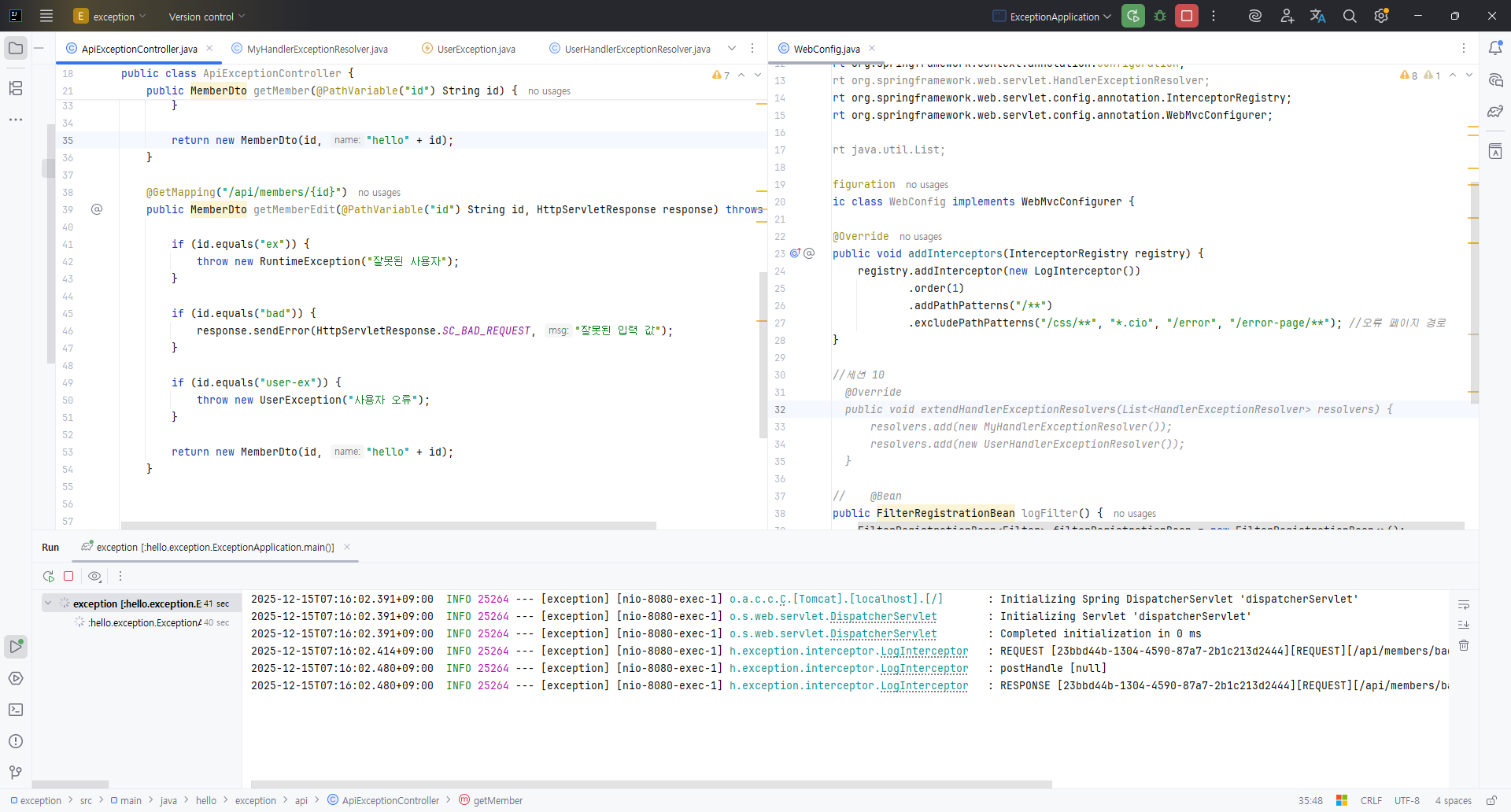This screenshot has height=812, width=1511.
Task: Open the Version control dropdown
Action: [206, 17]
